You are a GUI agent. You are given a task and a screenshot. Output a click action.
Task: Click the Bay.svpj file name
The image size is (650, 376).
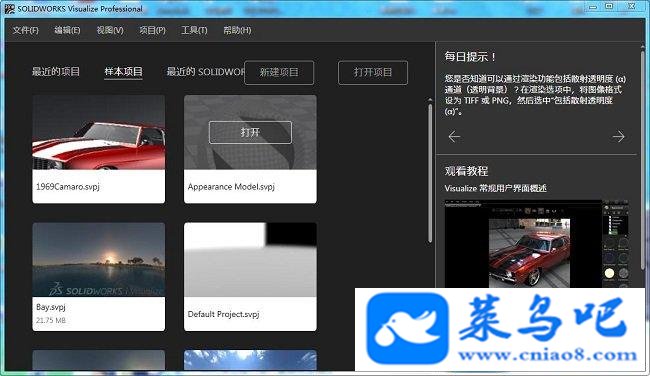tap(51, 307)
